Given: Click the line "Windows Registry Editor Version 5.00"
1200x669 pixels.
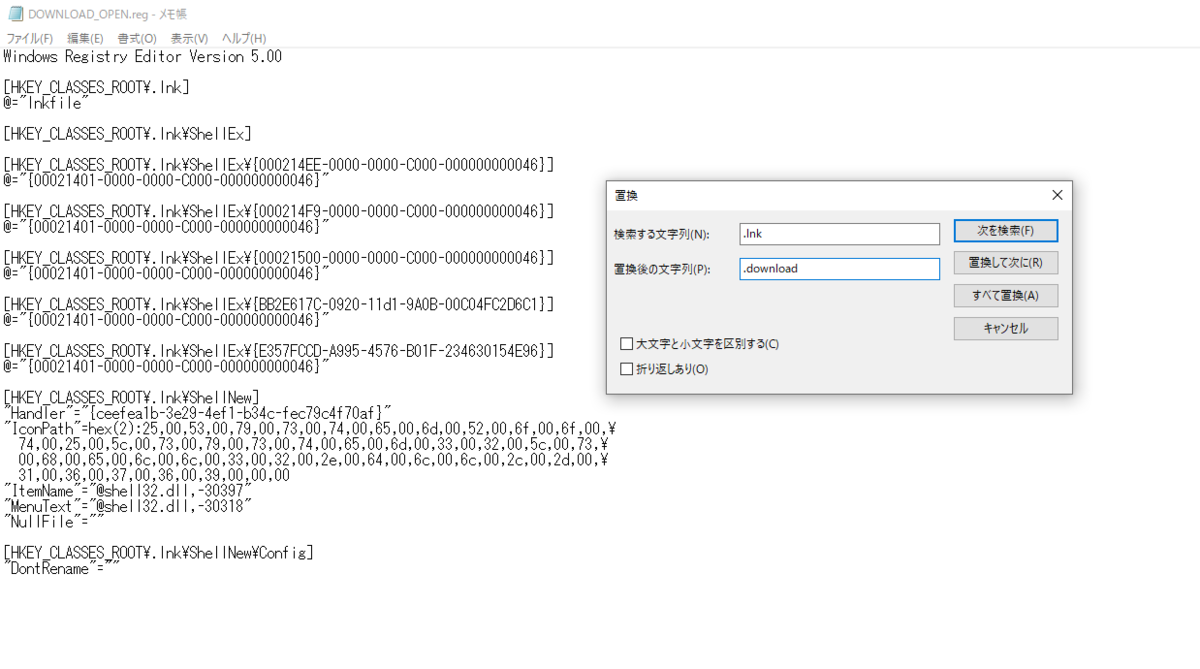Looking at the screenshot, I should point(142,57).
